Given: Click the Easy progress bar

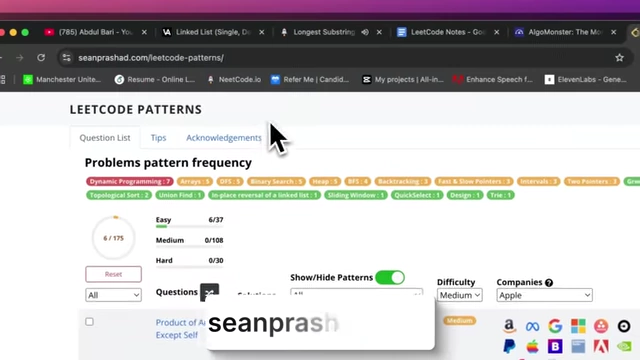Looking at the screenshot, I should 189,226.
